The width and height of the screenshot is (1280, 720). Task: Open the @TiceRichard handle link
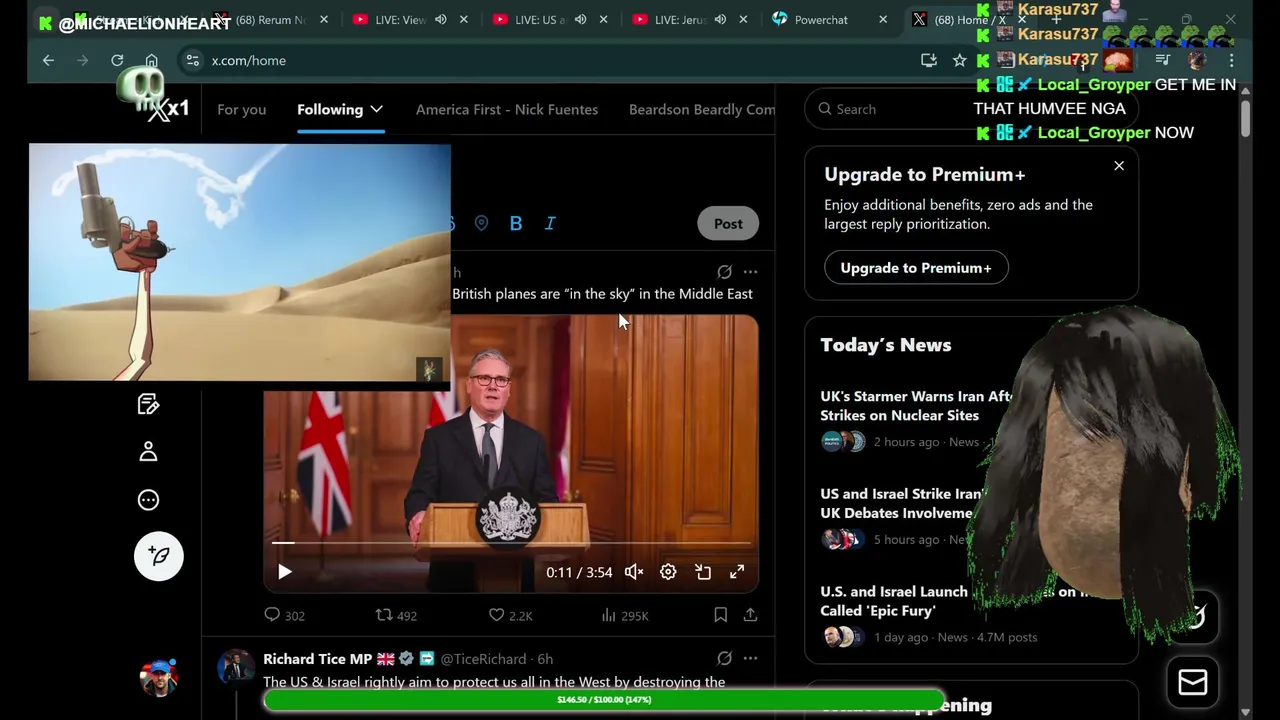pos(483,659)
